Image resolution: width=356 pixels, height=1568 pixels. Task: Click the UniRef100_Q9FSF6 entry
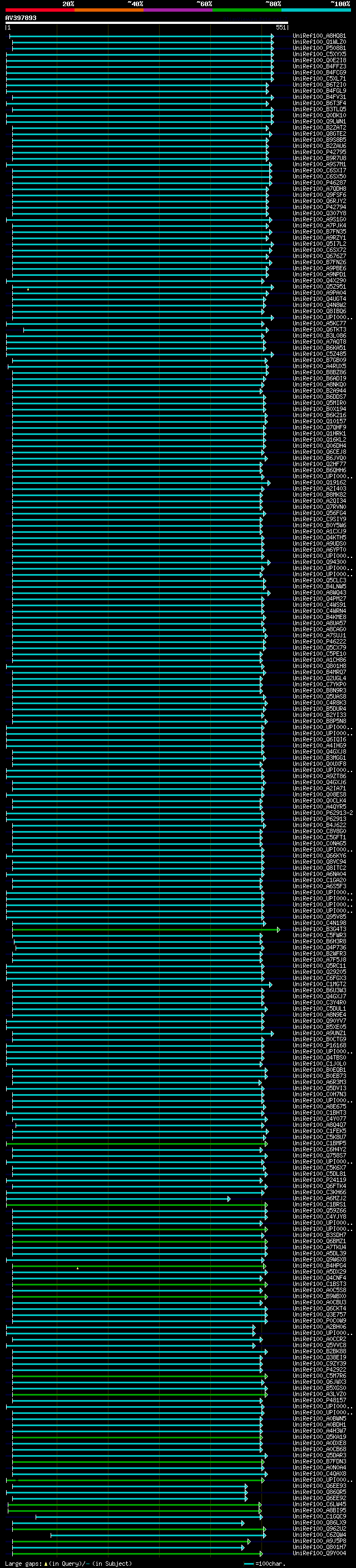pos(319,195)
